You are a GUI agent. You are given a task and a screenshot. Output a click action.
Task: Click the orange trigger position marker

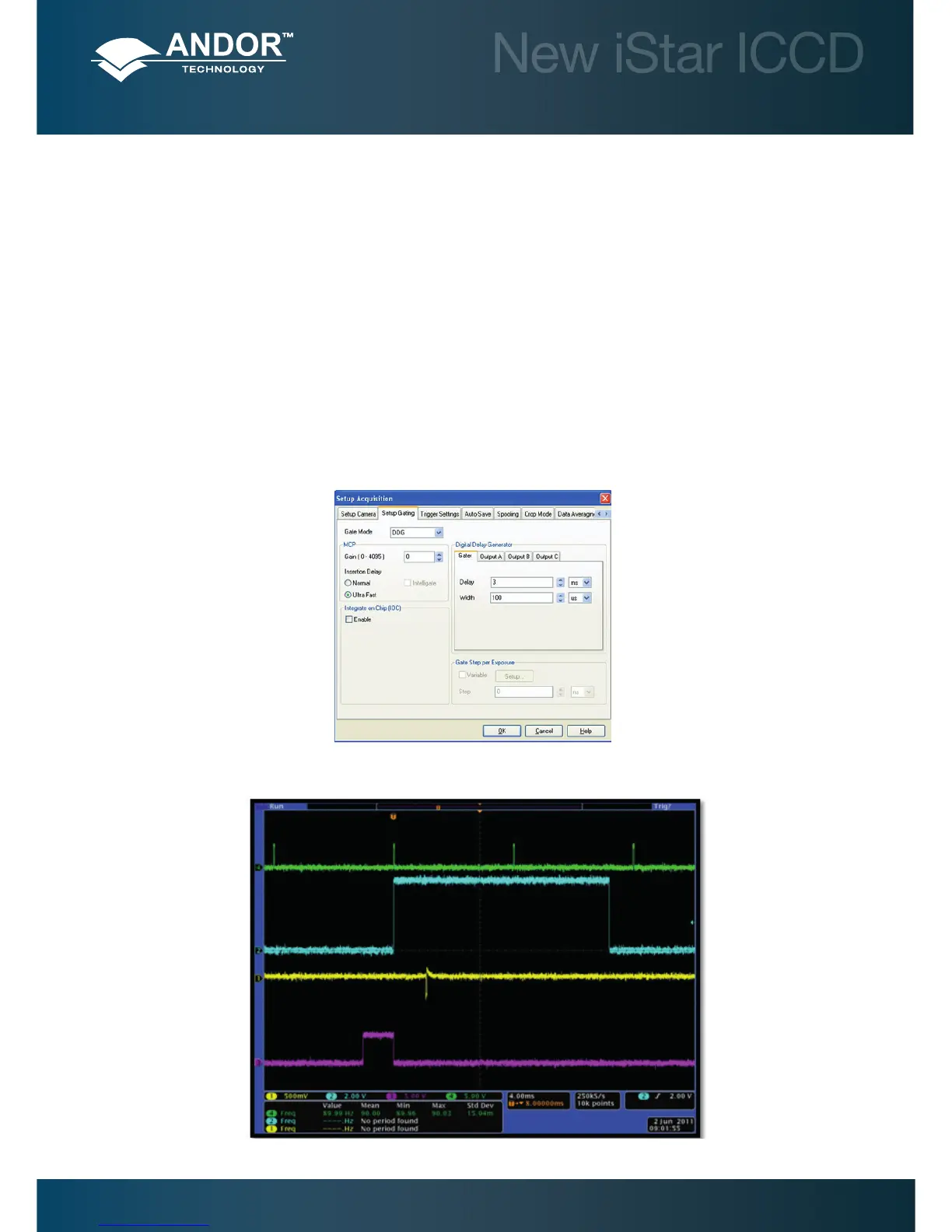[x=393, y=817]
